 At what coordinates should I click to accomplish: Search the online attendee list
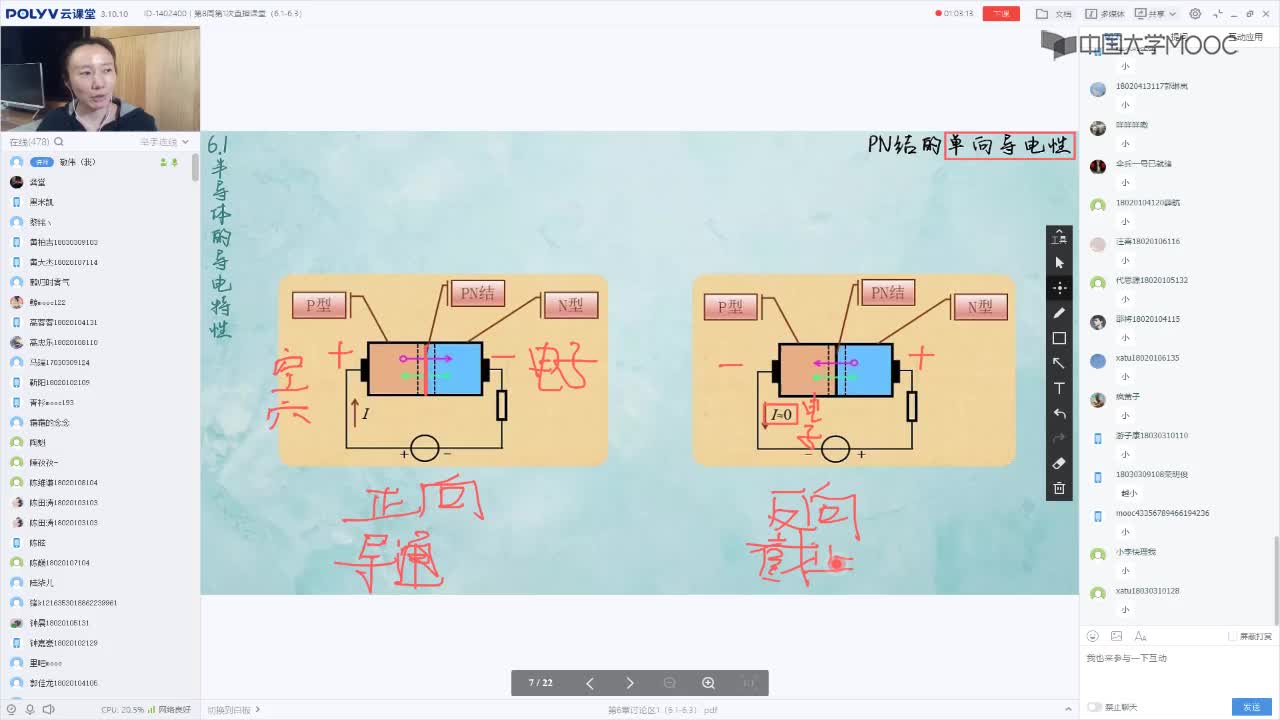tap(59, 142)
